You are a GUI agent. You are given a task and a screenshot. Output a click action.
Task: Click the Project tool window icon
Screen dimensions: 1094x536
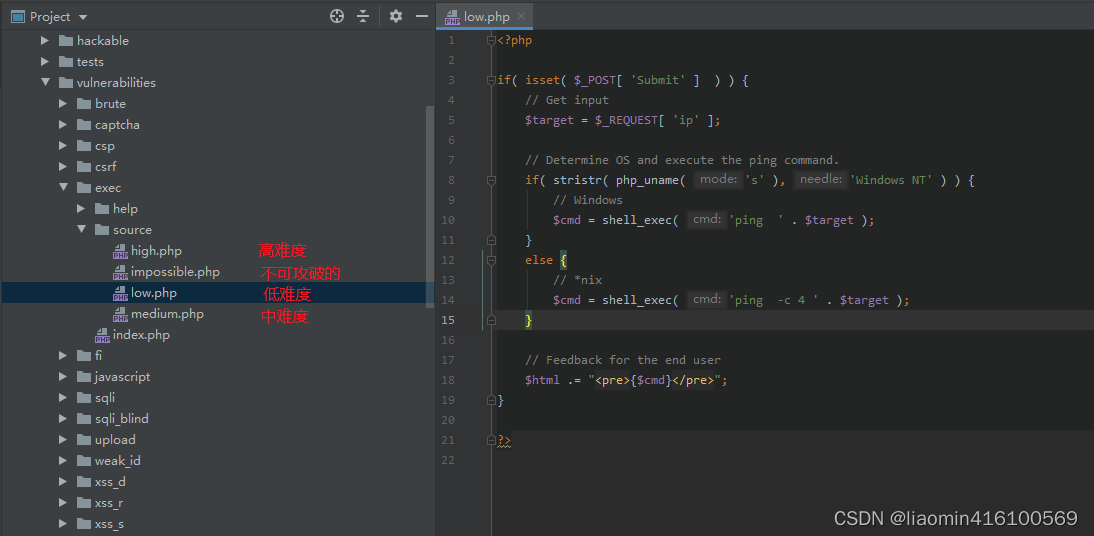(x=18, y=16)
